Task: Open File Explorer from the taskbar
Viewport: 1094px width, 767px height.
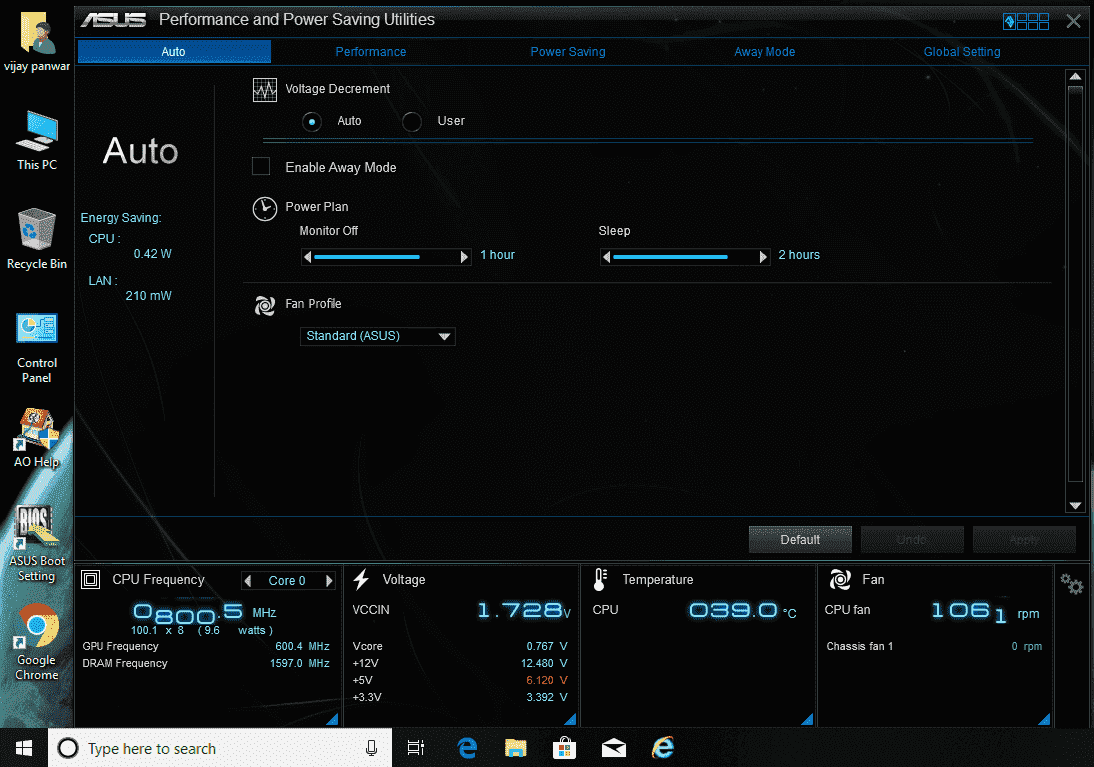Action: pyautogui.click(x=516, y=748)
